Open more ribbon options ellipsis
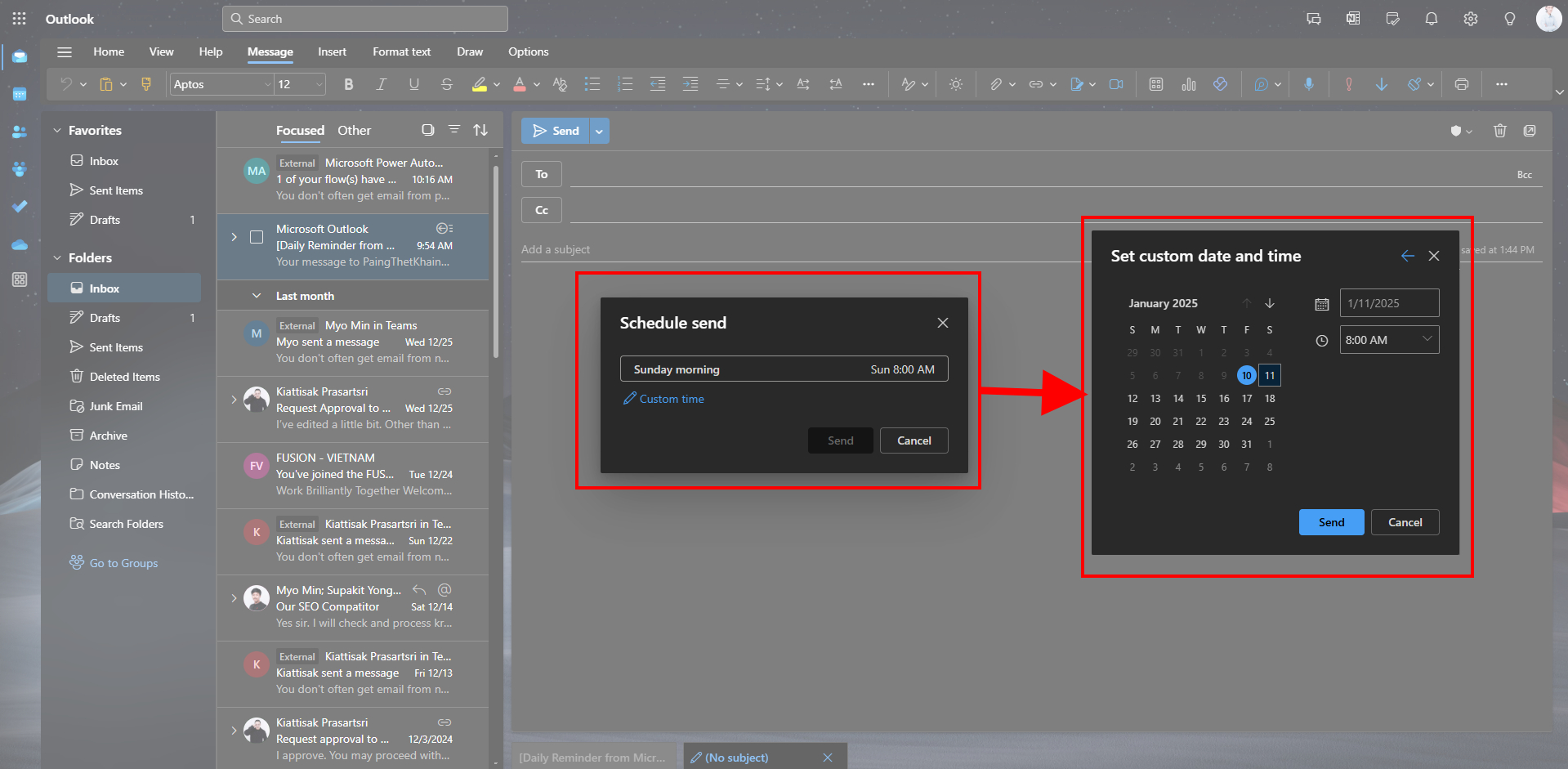Screen dimensions: 1568x769 tap(1502, 84)
